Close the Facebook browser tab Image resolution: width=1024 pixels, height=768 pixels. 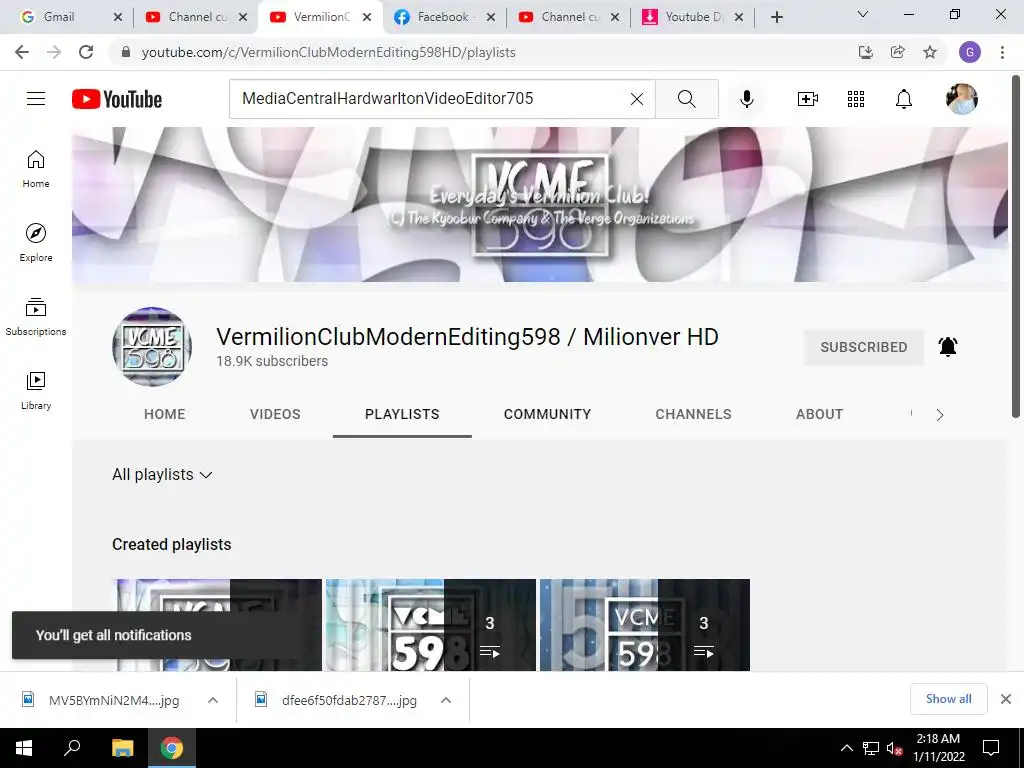(491, 17)
